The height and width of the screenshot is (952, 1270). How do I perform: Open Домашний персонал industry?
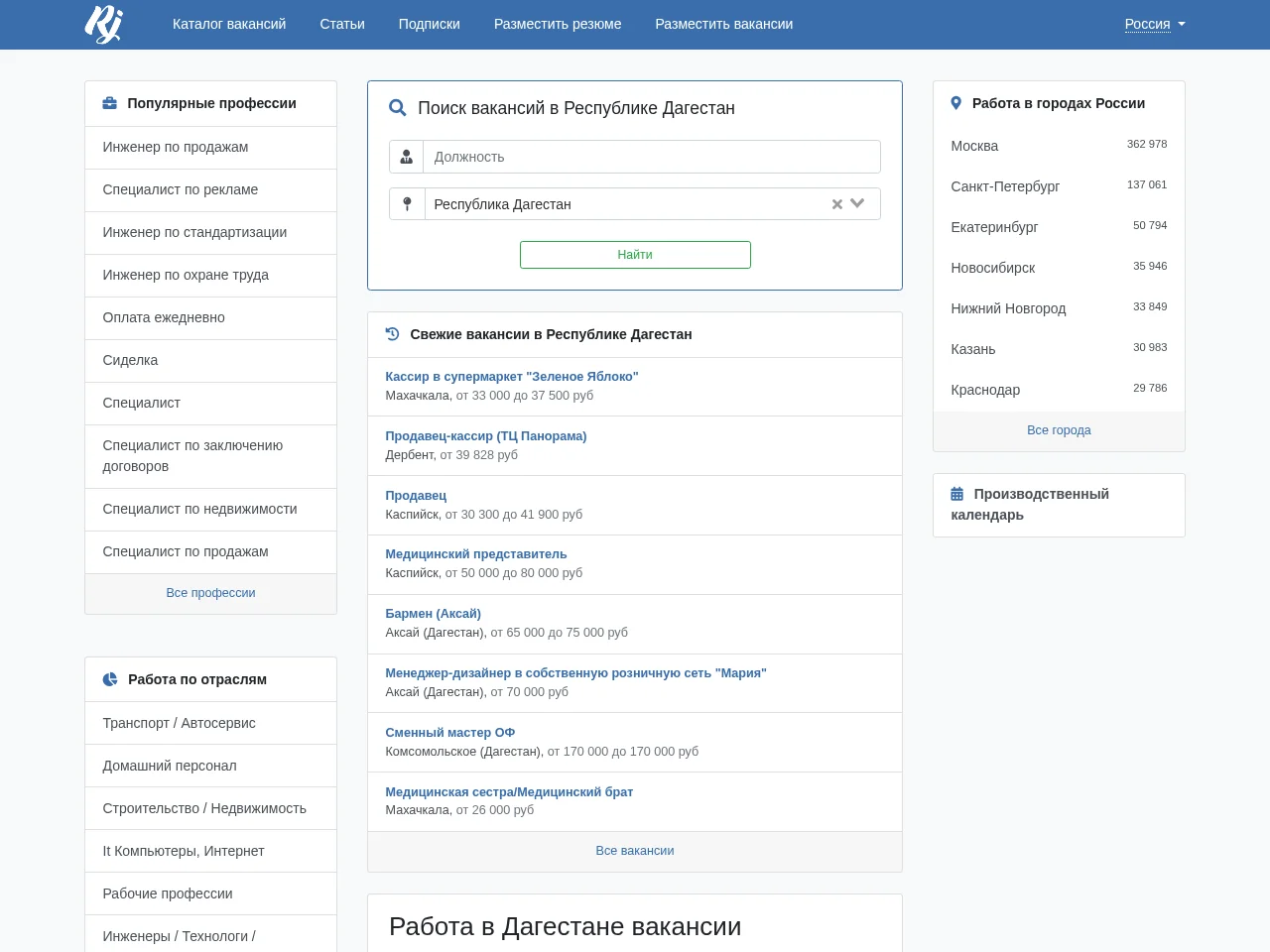(210, 766)
